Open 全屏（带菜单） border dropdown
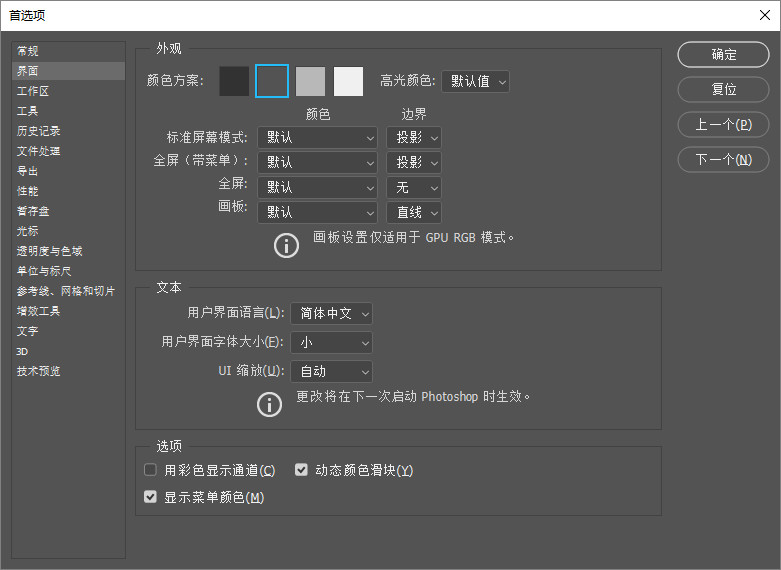The image size is (781, 570). pyautogui.click(x=414, y=162)
